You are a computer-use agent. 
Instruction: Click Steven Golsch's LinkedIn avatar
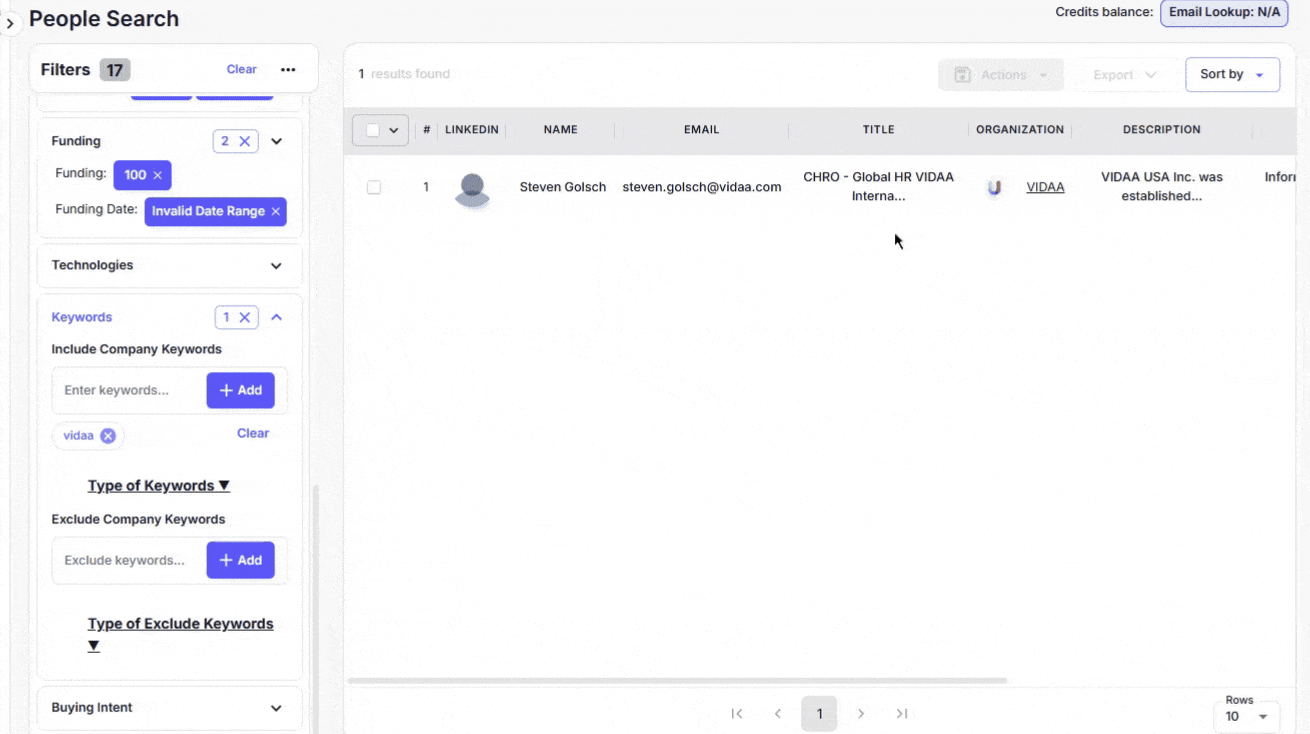(472, 188)
